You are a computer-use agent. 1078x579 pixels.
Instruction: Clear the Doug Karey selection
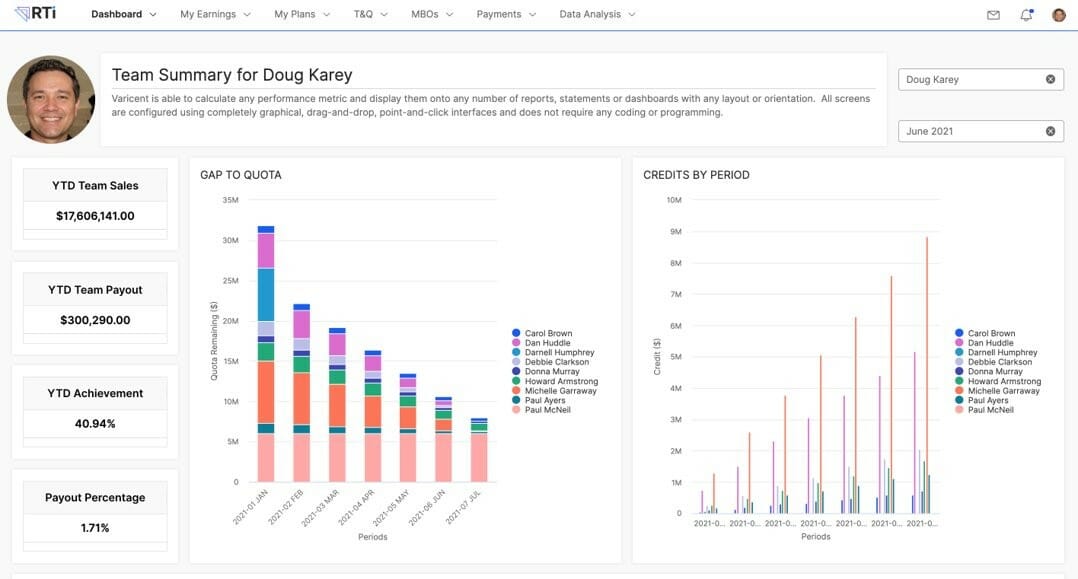(1050, 79)
